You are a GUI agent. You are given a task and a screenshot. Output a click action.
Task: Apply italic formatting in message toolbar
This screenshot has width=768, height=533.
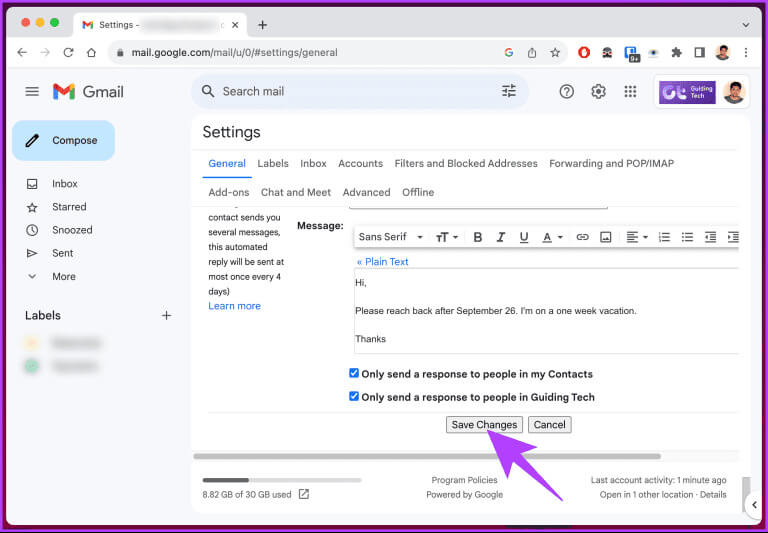click(501, 237)
